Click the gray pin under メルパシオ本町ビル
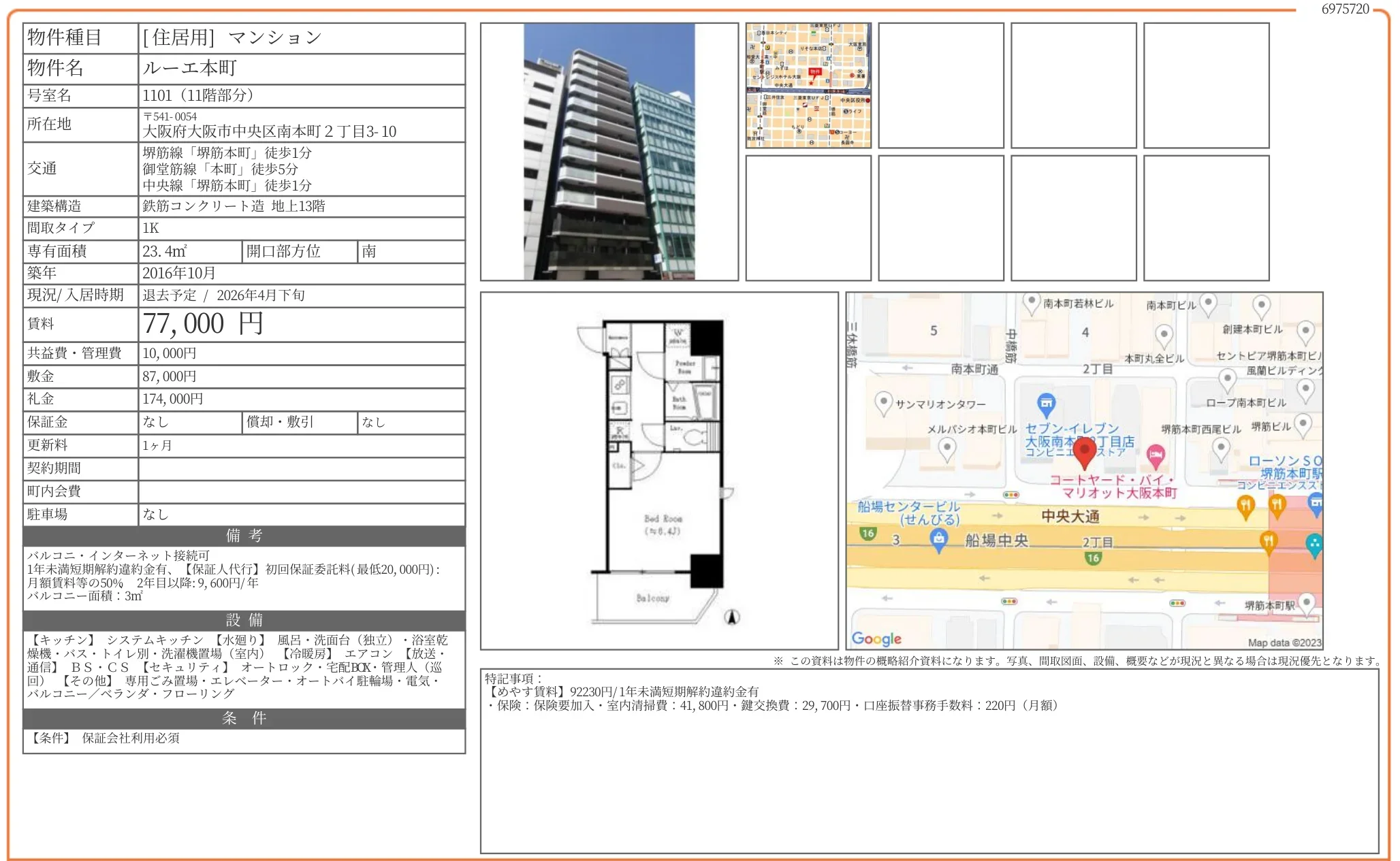This screenshot has width=1400, height=861. [x=947, y=448]
